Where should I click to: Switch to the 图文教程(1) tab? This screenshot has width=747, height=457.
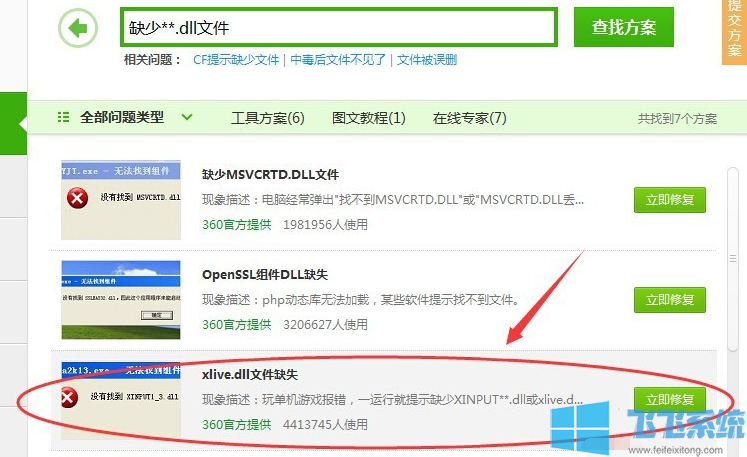[368, 118]
